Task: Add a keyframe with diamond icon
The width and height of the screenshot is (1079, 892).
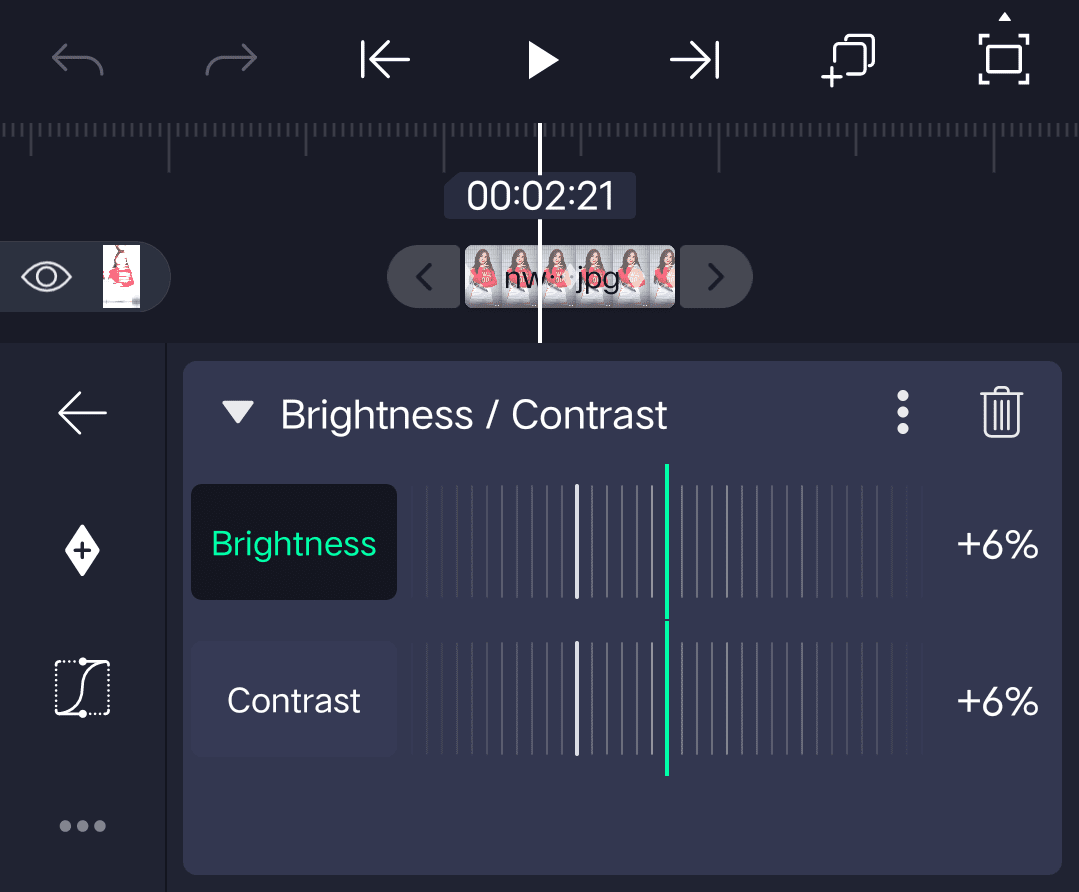Action: coord(82,551)
